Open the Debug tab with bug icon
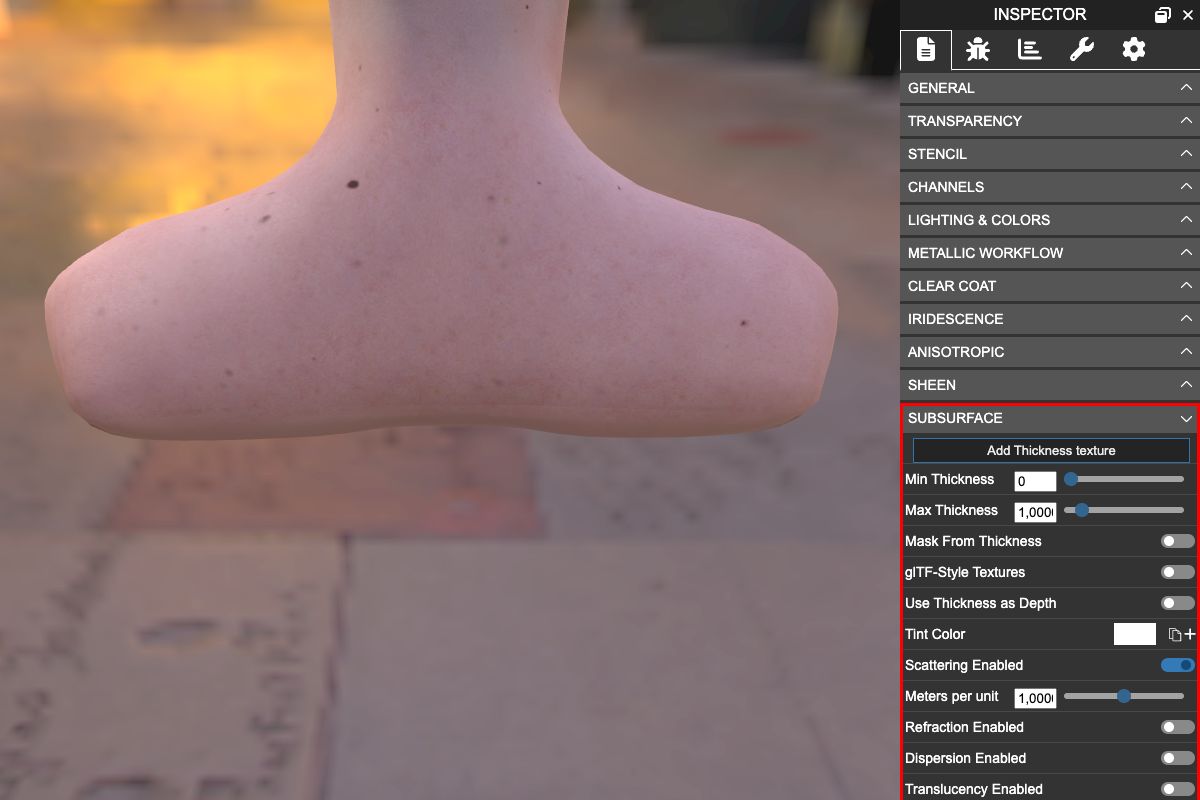 pyautogui.click(x=977, y=49)
